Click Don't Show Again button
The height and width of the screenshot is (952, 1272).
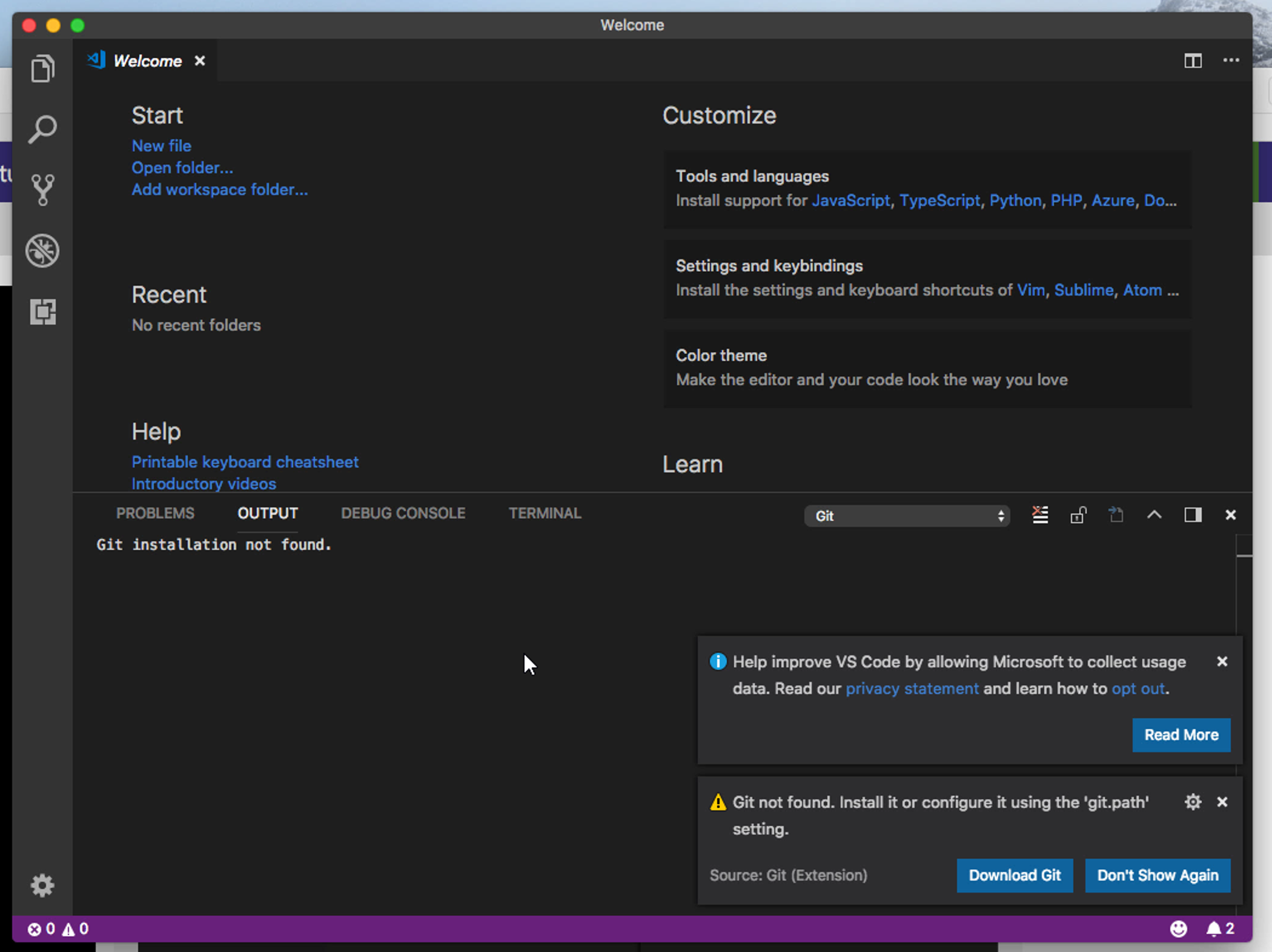click(1158, 875)
